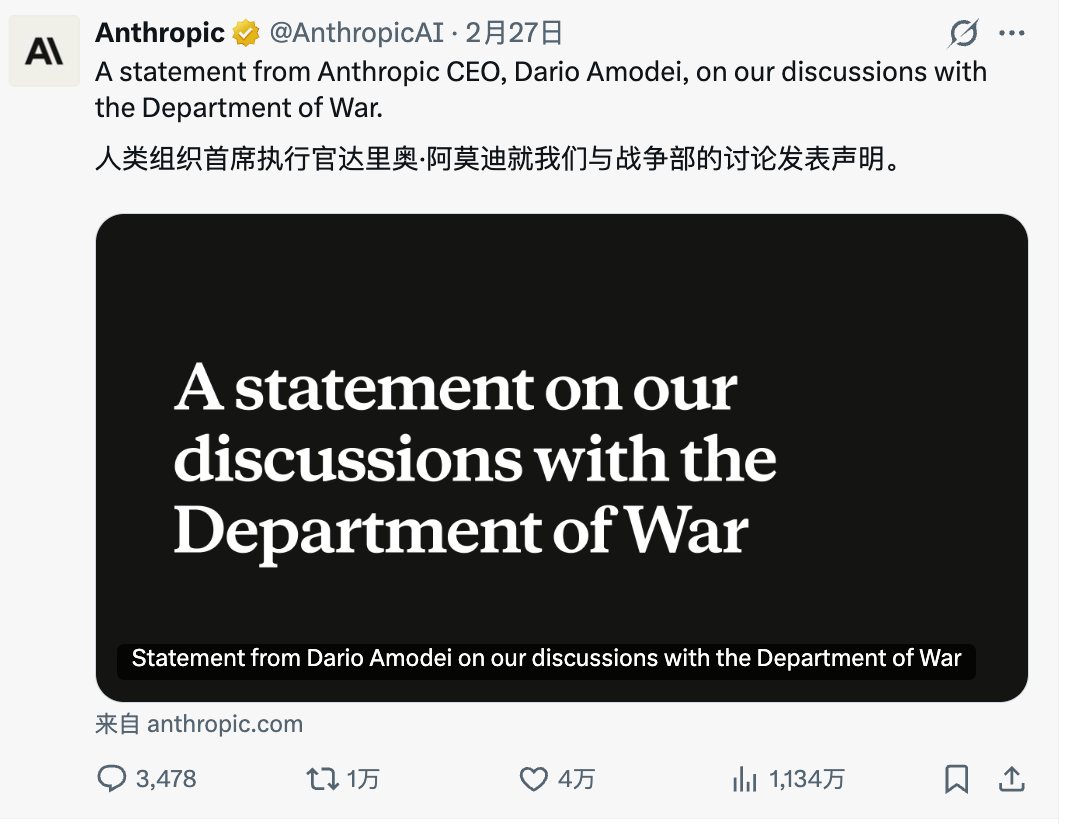Click the Grok actions icon
This screenshot has height=824, width=1078.
point(961,33)
